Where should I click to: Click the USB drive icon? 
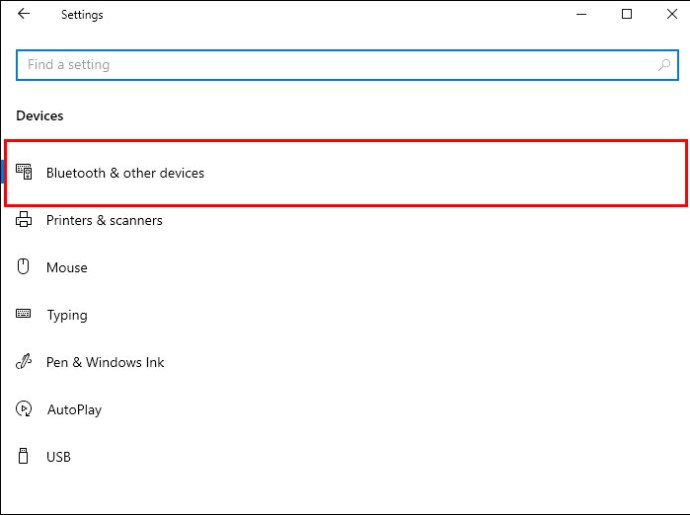(x=23, y=456)
